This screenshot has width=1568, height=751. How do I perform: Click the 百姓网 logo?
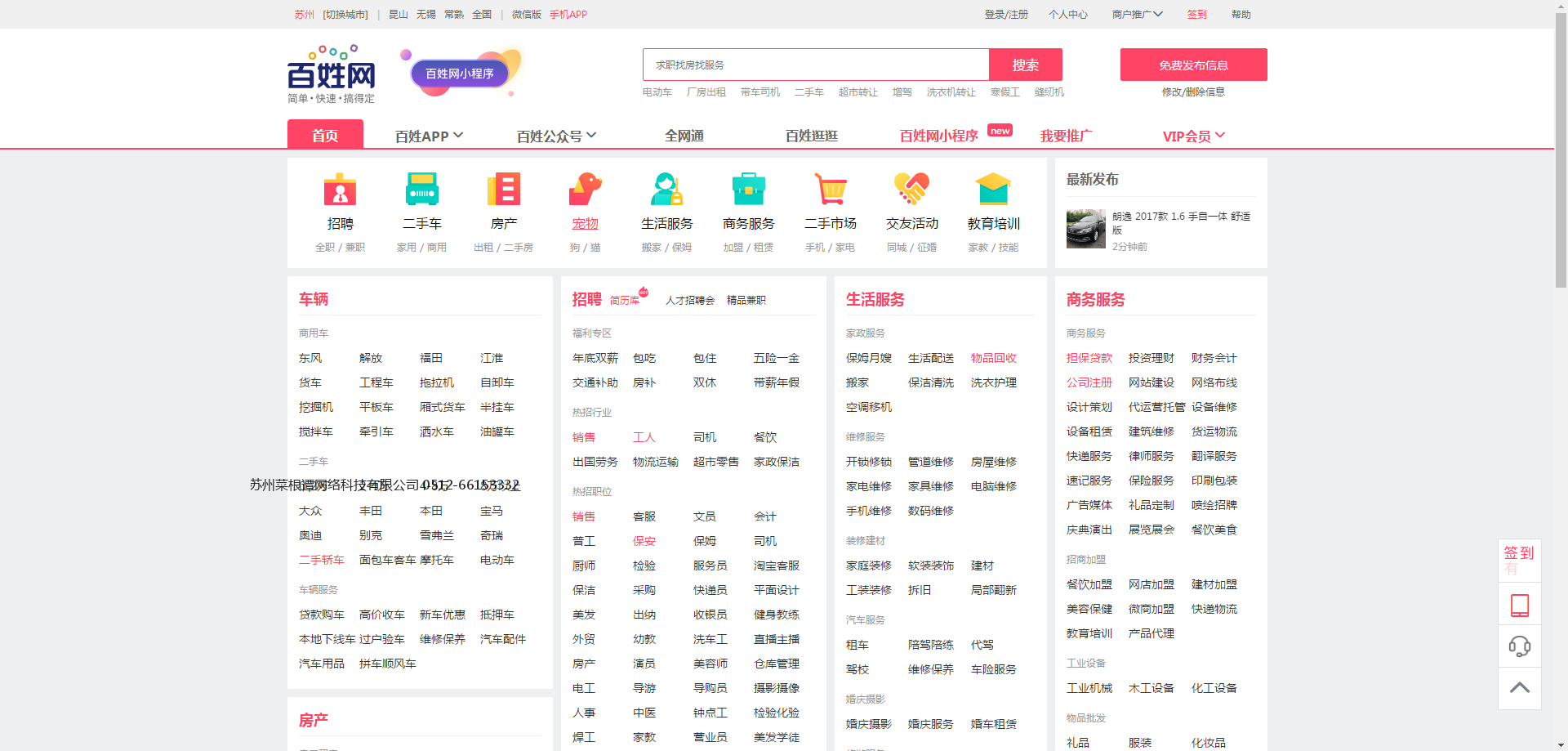(332, 75)
